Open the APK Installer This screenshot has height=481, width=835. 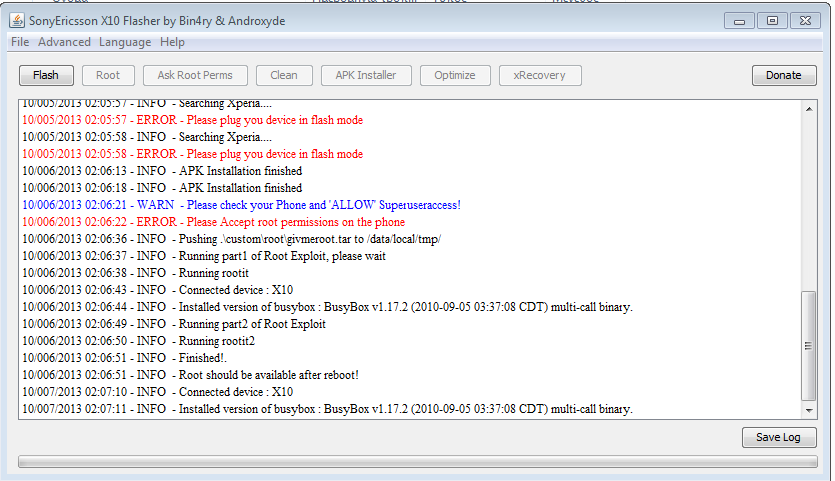pos(366,75)
